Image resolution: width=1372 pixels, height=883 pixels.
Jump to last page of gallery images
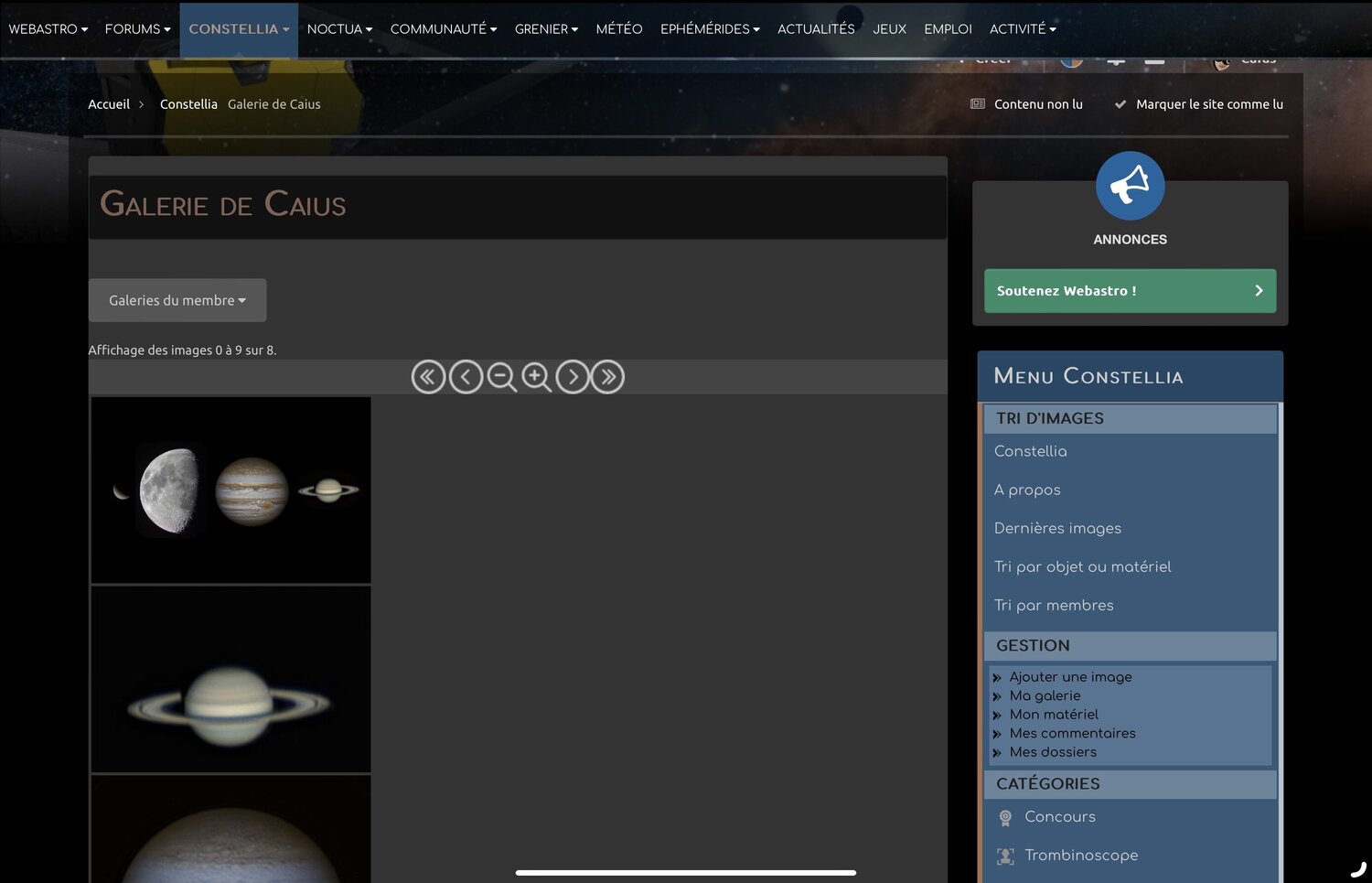point(607,377)
